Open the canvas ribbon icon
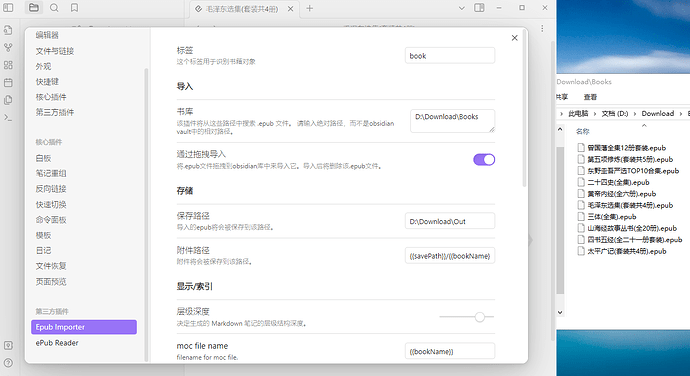Image resolution: width=690 pixels, height=376 pixels. 8,65
